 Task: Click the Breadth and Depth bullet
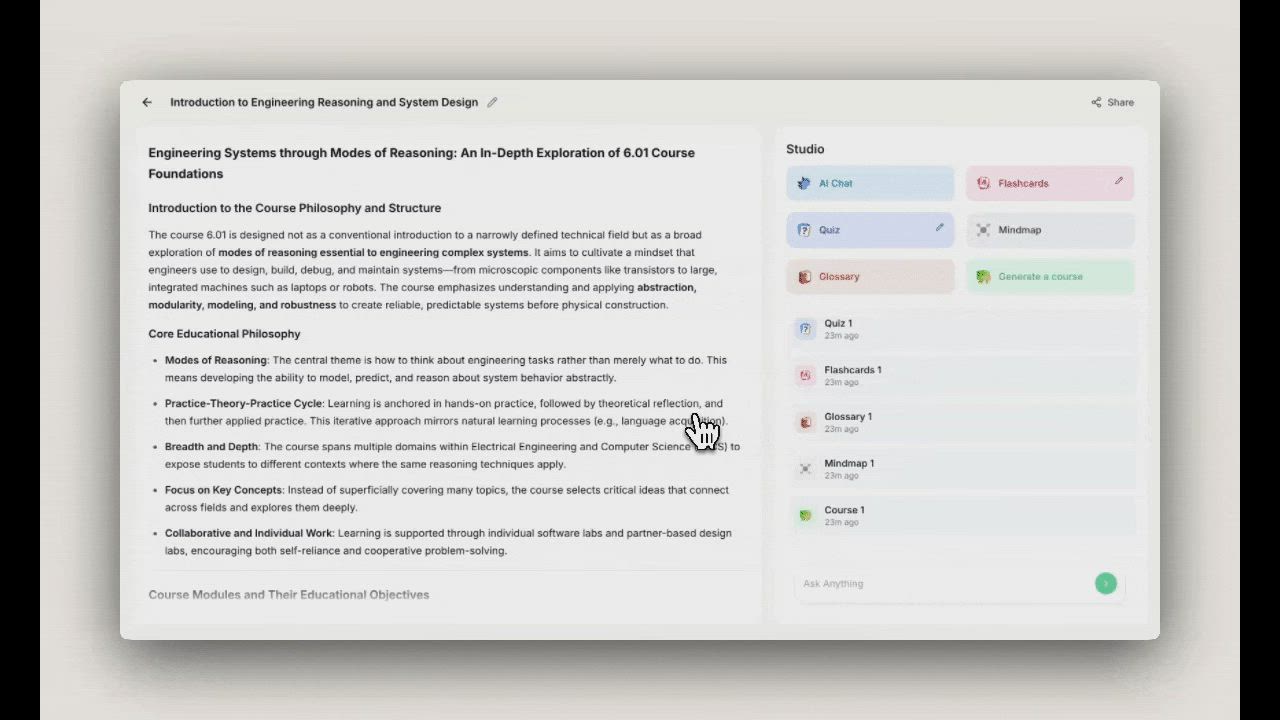[452, 455]
